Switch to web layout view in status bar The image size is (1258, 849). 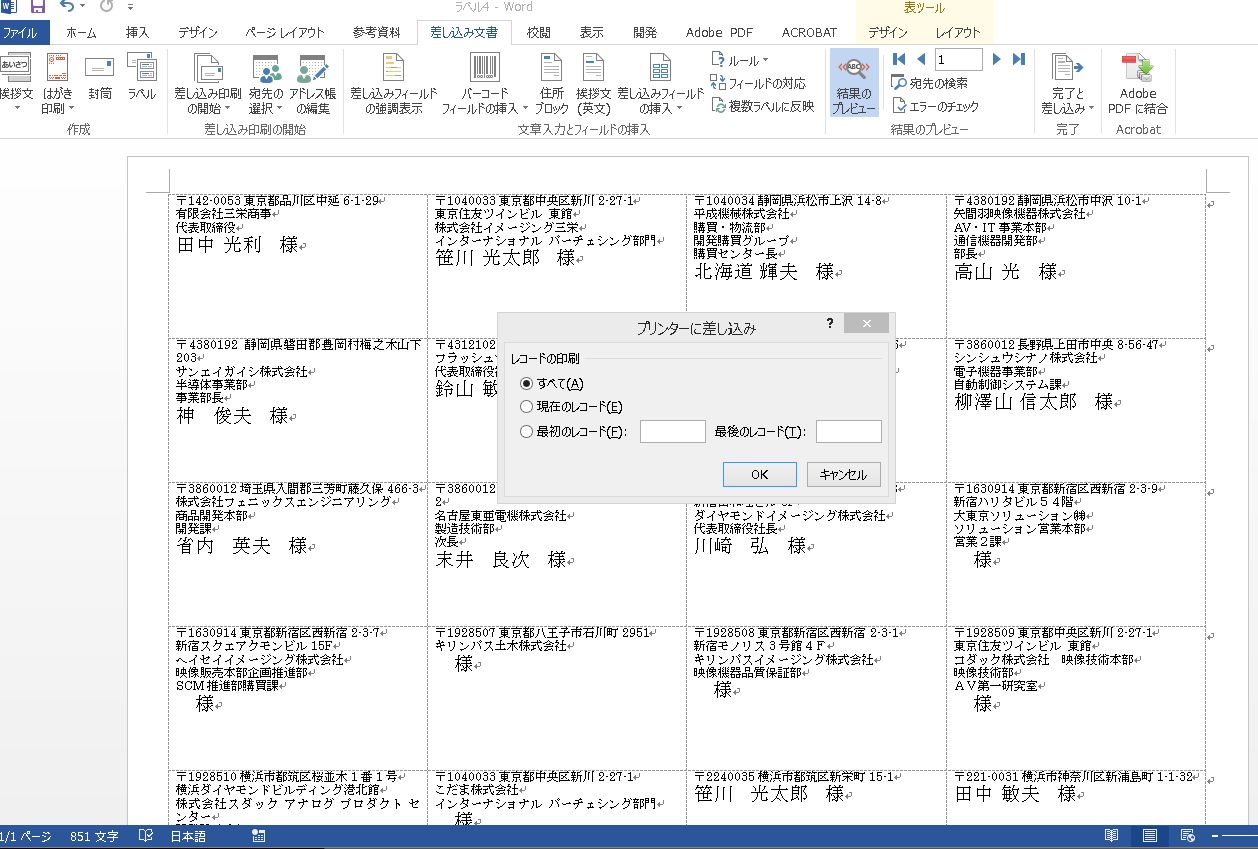pyautogui.click(x=1188, y=836)
